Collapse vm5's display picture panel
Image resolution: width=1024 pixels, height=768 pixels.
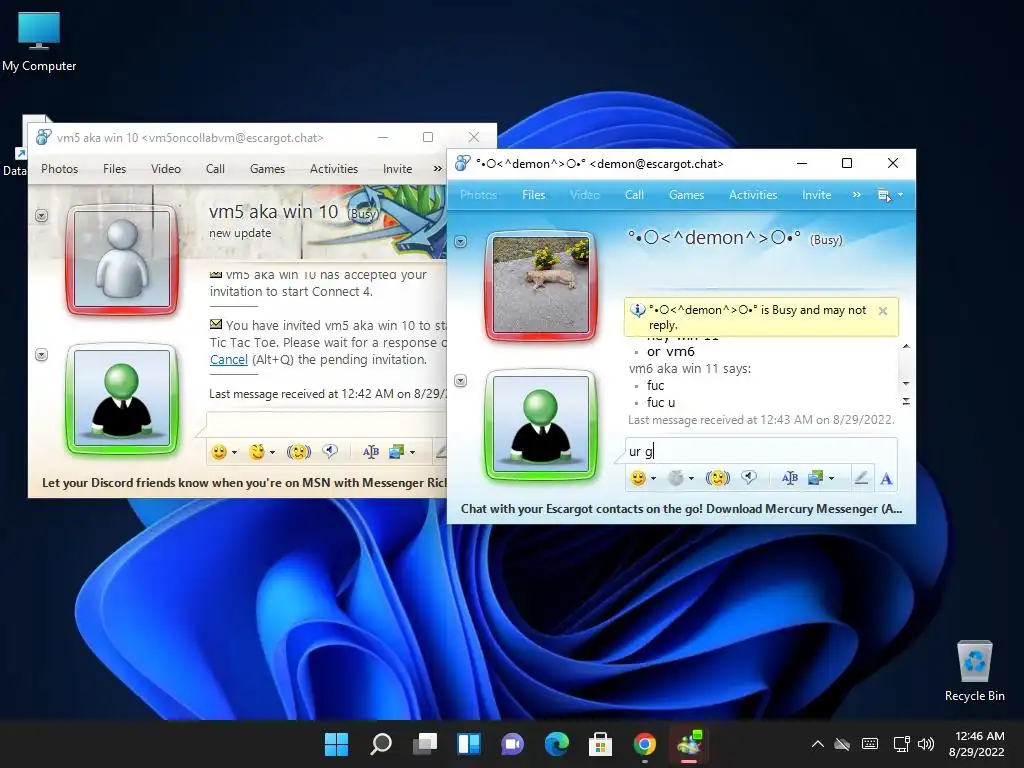41,216
